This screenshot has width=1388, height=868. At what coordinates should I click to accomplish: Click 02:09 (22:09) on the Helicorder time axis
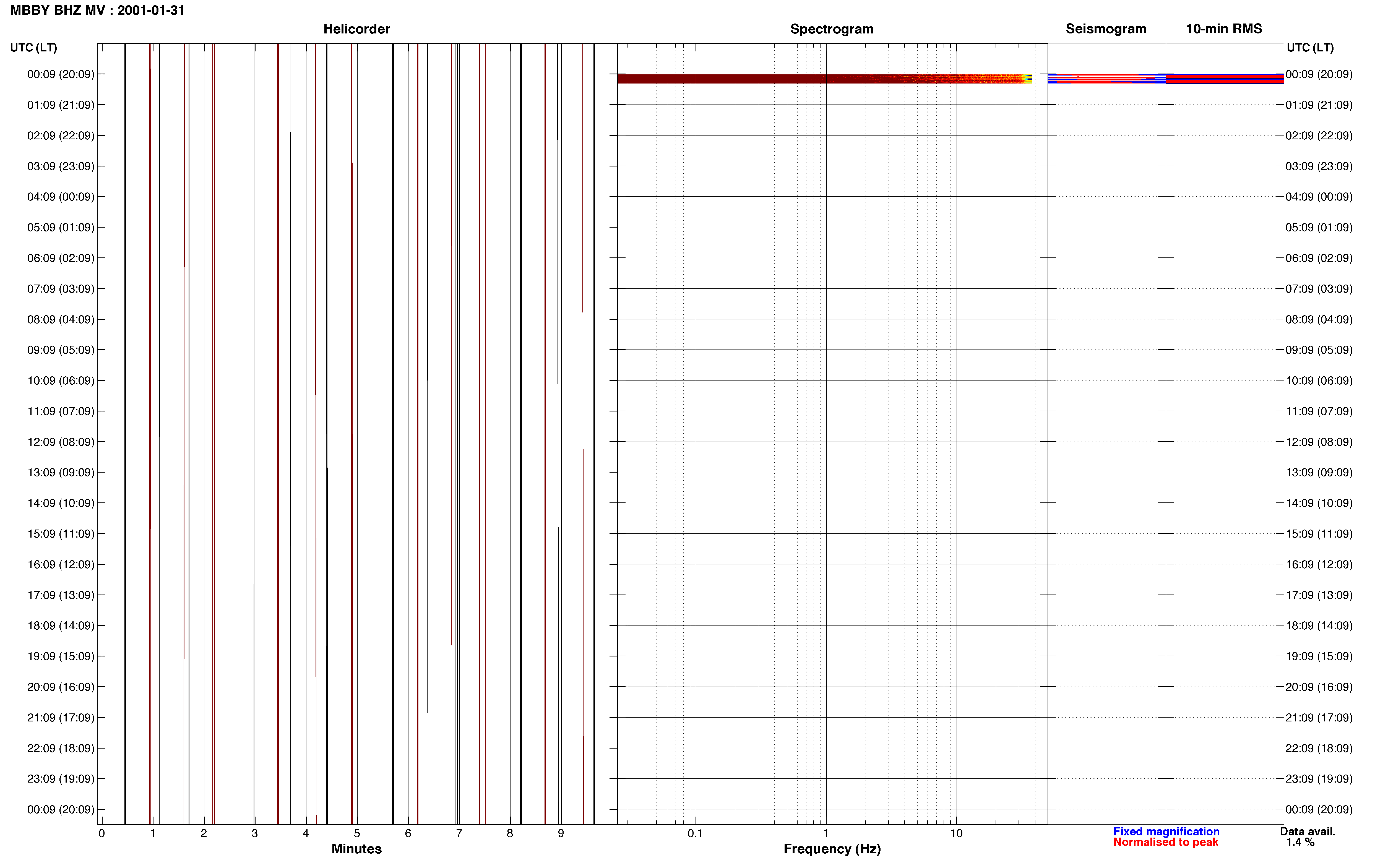click(x=61, y=135)
